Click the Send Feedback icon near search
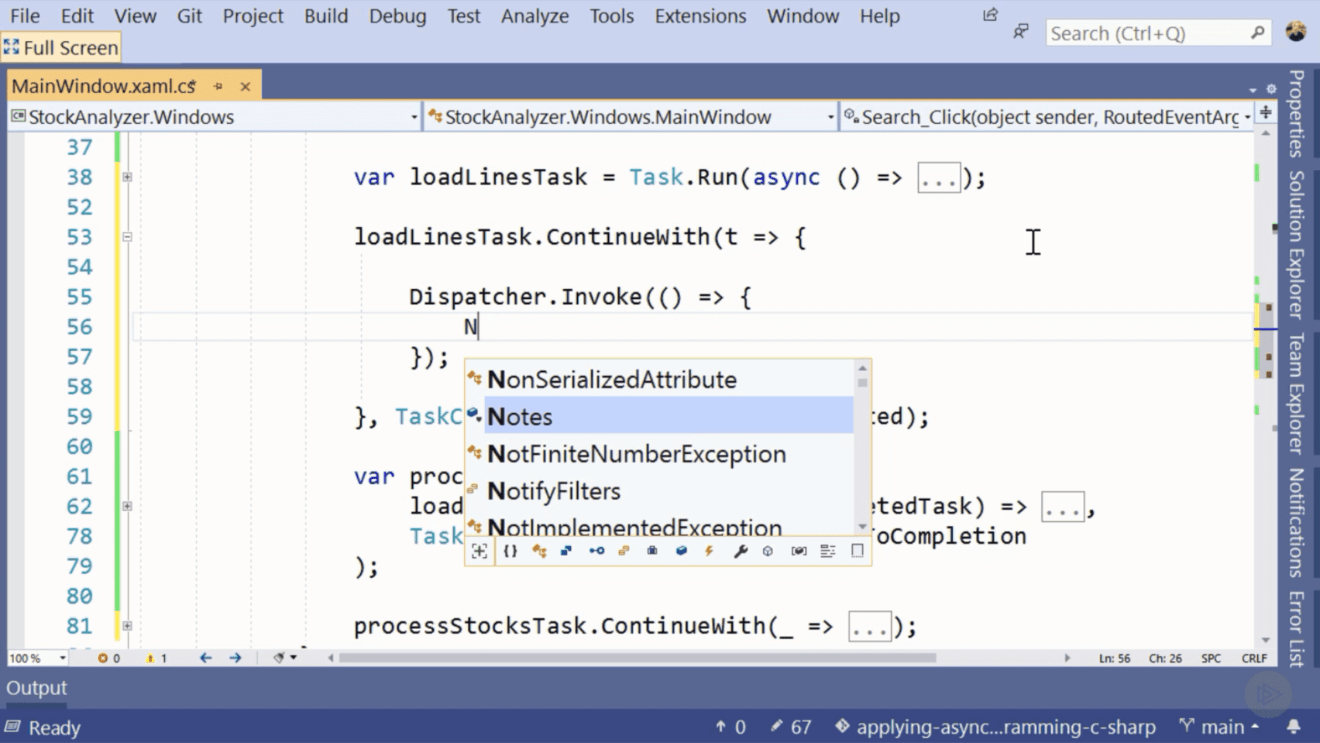 1021,33
